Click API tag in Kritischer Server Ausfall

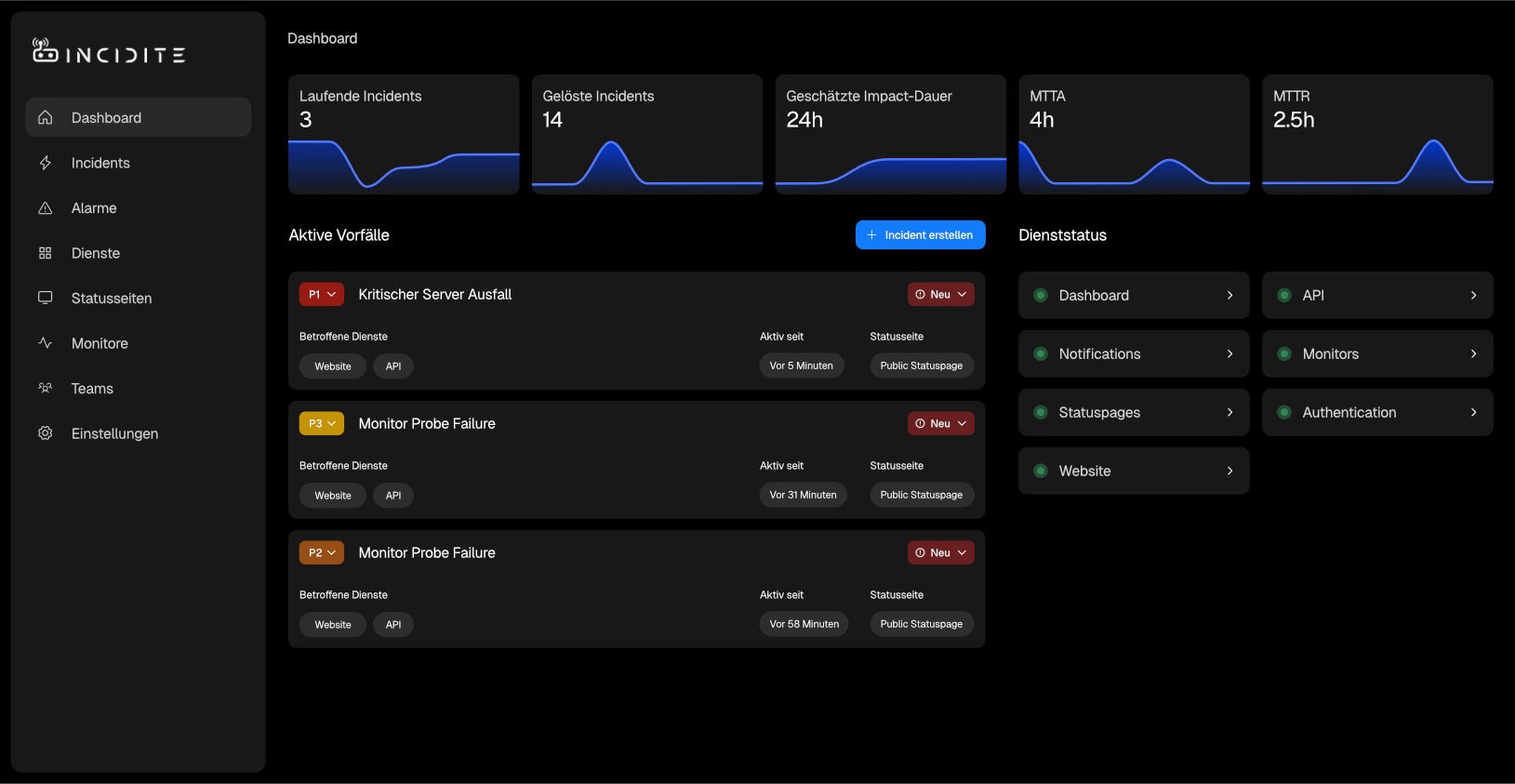click(x=393, y=366)
